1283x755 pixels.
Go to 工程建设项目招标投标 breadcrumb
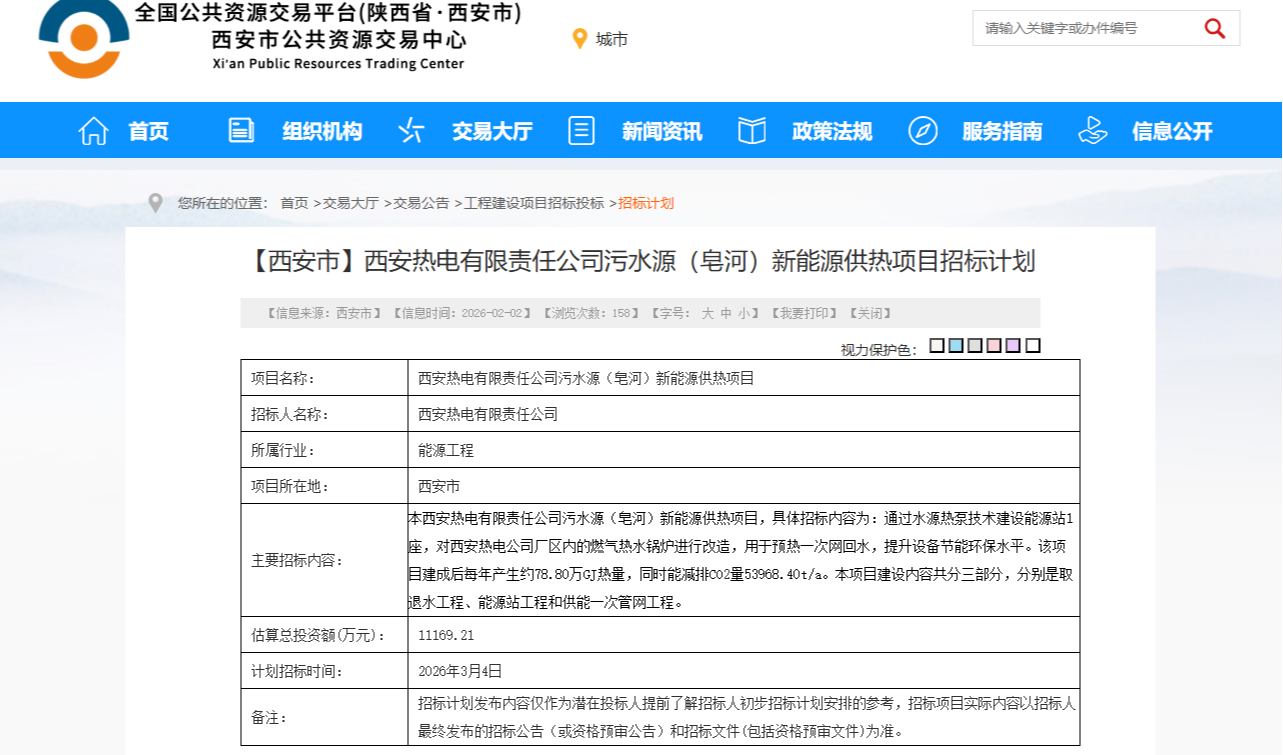534,203
